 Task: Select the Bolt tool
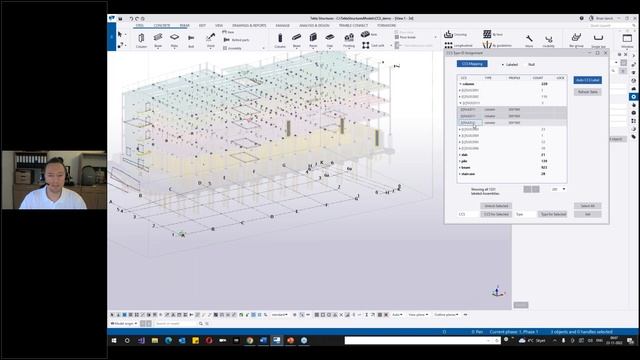[191, 40]
